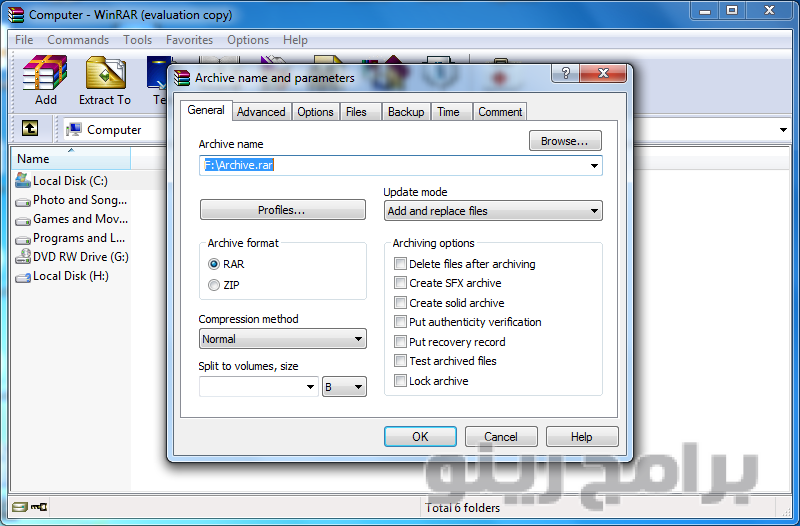Open the Archive name dropdown arrow
Image resolution: width=800 pixels, height=526 pixels.
click(594, 165)
